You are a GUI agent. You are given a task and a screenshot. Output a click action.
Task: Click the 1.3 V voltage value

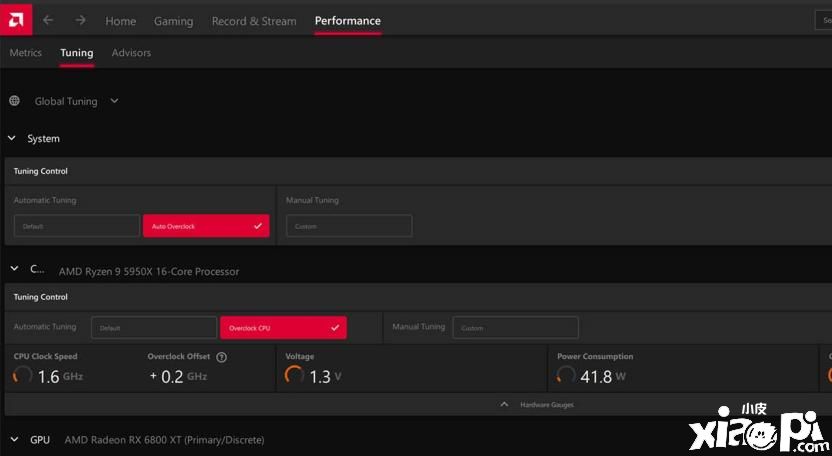tap(325, 376)
